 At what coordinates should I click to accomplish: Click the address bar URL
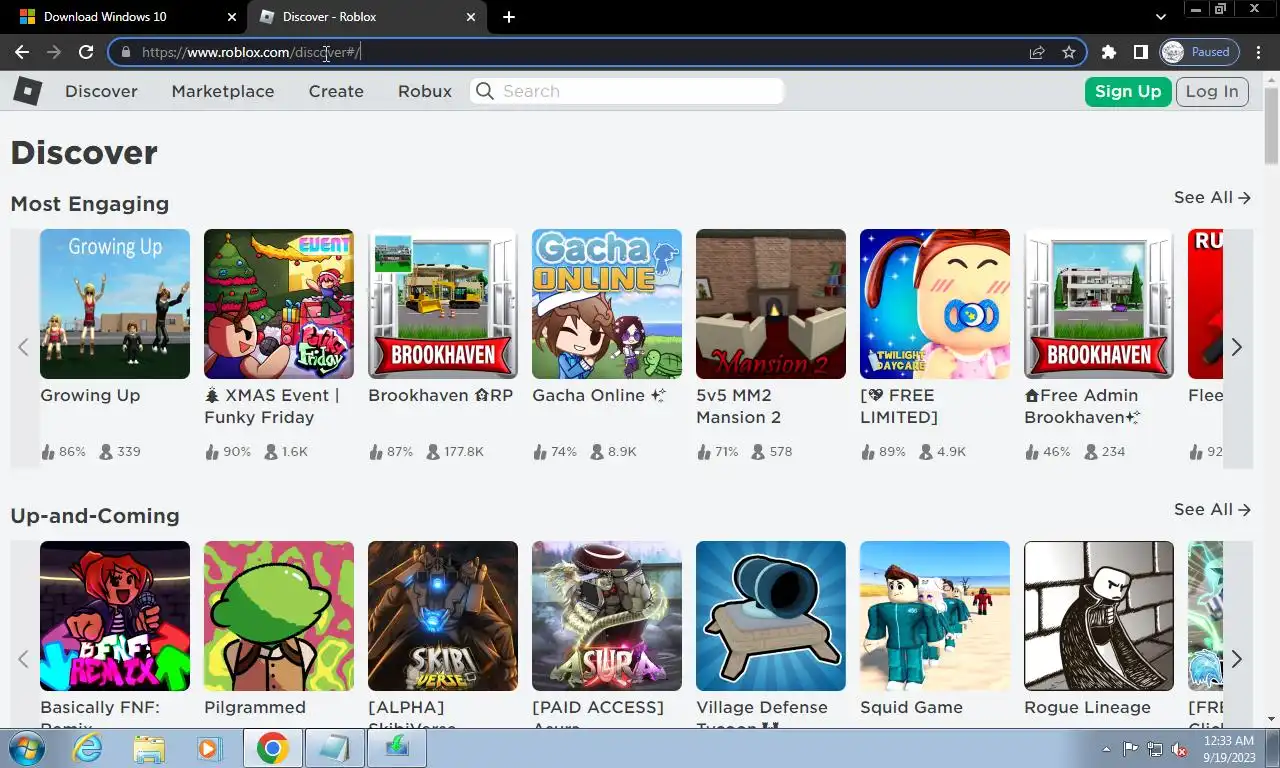point(250,52)
